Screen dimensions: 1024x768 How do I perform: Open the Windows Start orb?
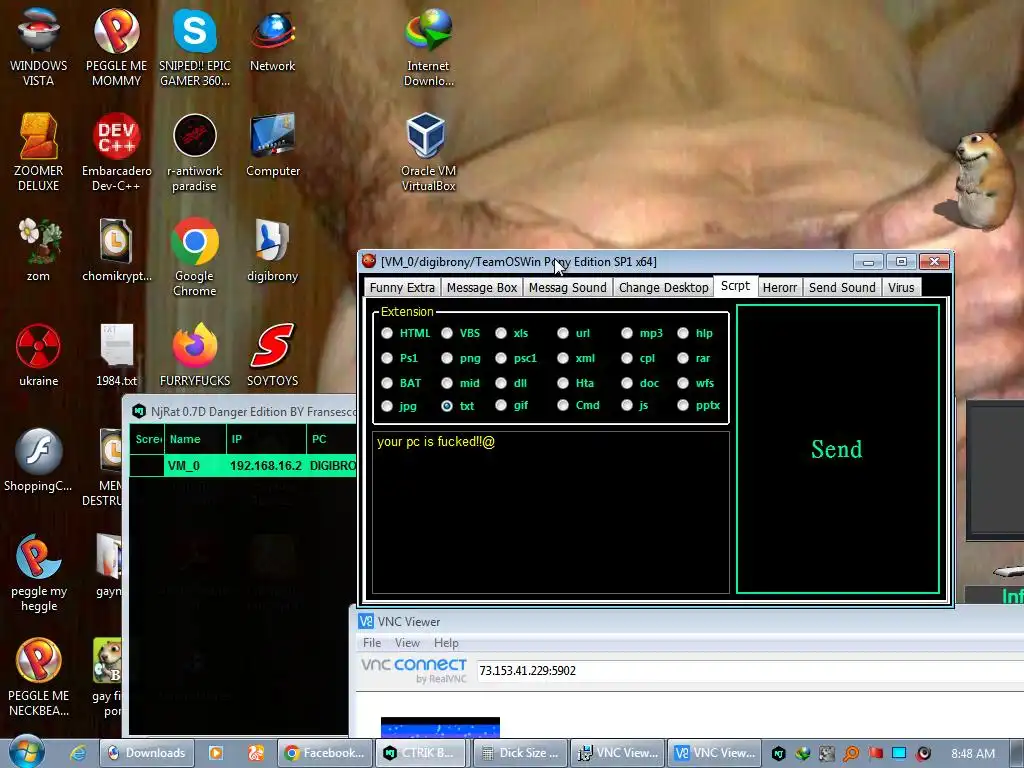(x=27, y=752)
